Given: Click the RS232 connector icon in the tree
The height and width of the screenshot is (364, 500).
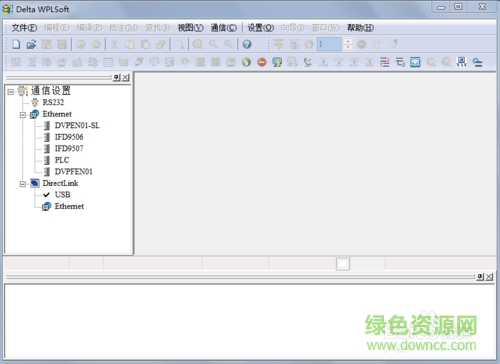Looking at the screenshot, I should [35, 102].
